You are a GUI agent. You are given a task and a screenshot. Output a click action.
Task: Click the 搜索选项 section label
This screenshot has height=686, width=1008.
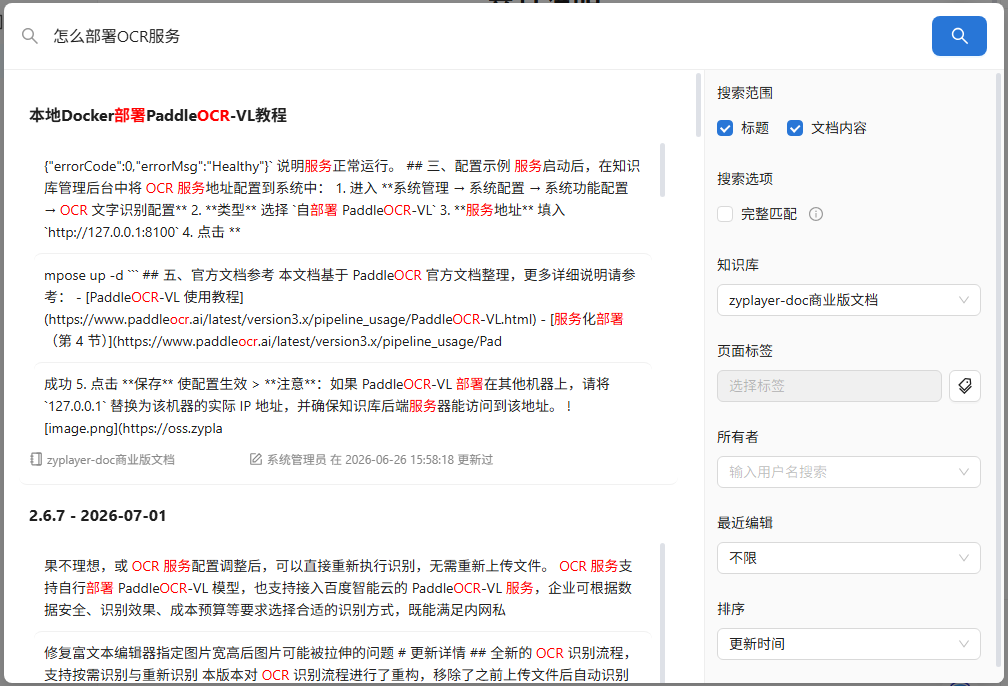click(x=745, y=179)
